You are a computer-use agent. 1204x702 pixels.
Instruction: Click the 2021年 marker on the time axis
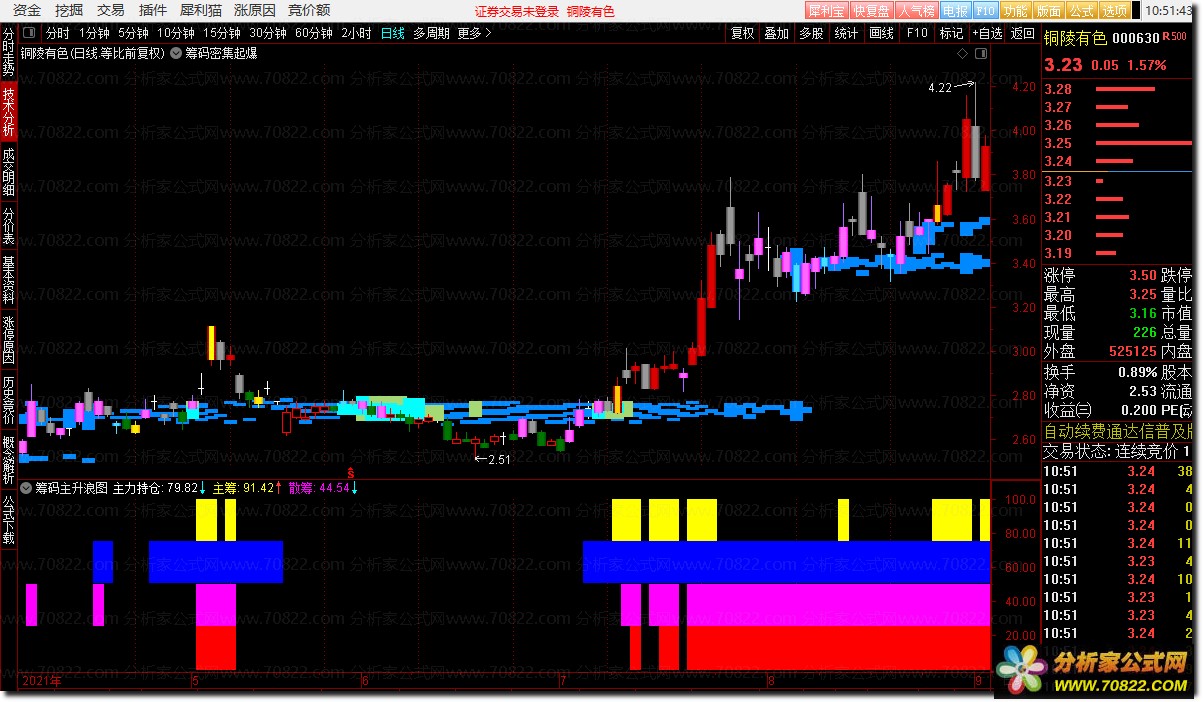[x=40, y=681]
